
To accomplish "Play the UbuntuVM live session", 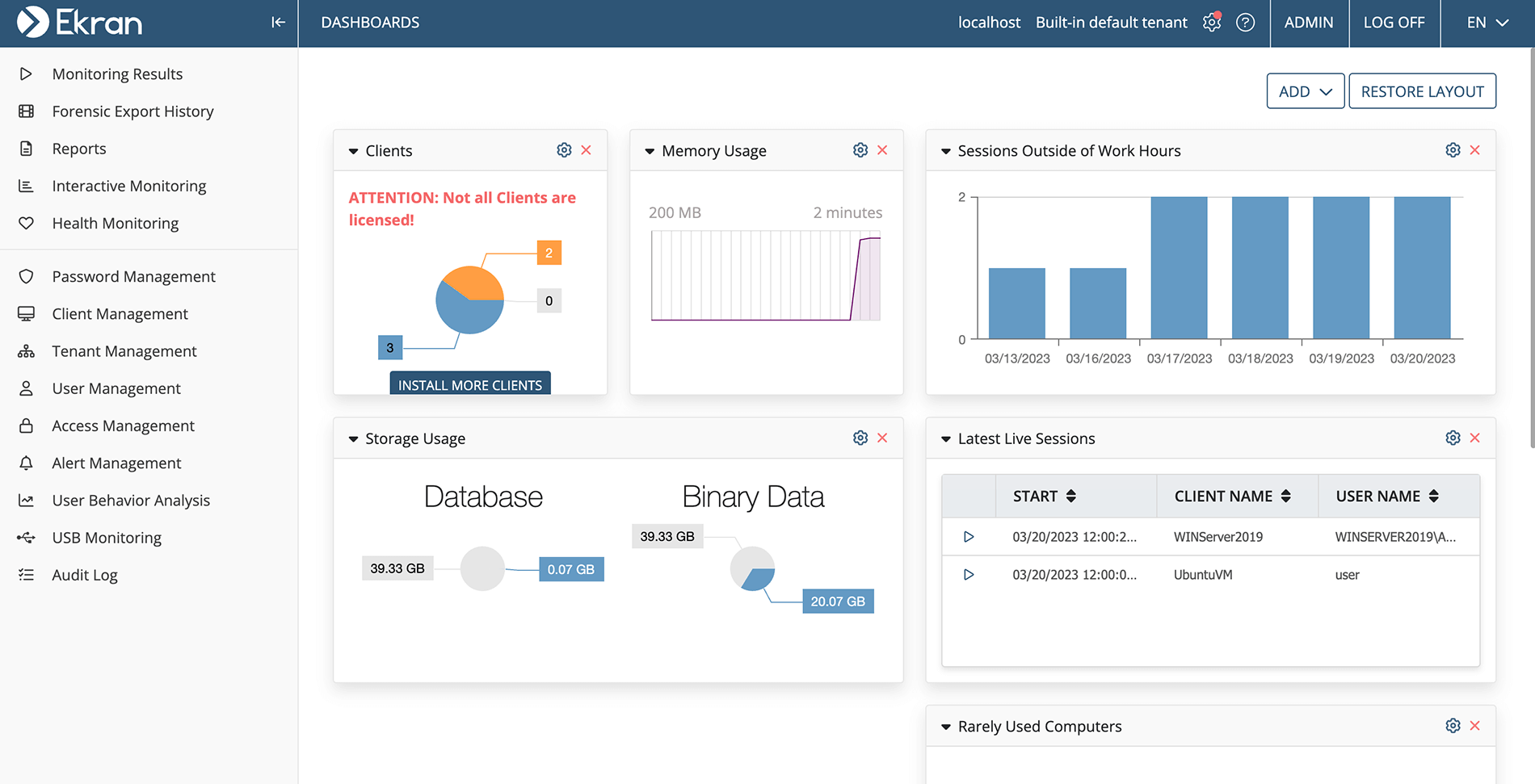I will 969,575.
